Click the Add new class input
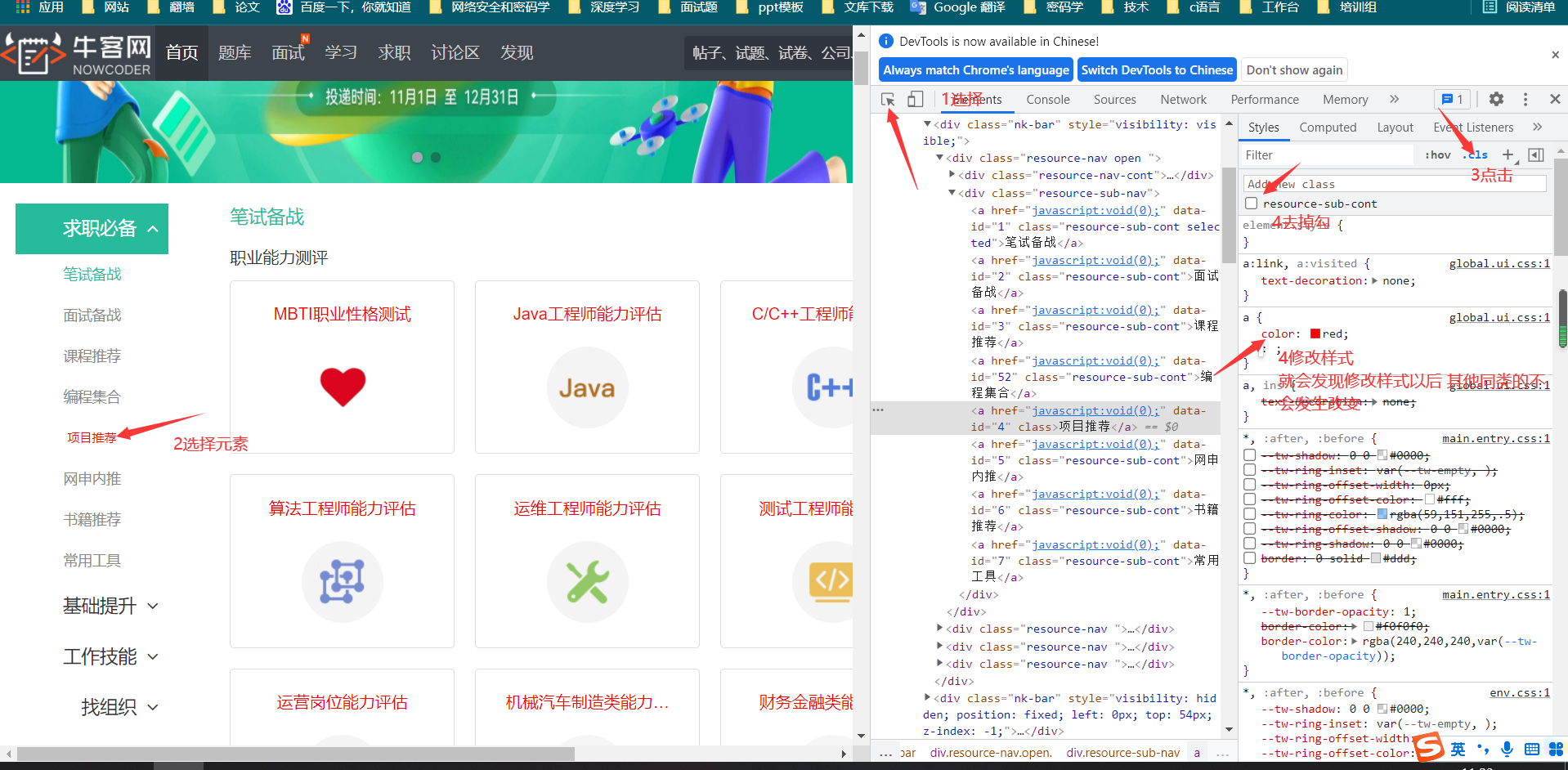This screenshot has height=770, width=1568. pyautogui.click(x=1395, y=184)
